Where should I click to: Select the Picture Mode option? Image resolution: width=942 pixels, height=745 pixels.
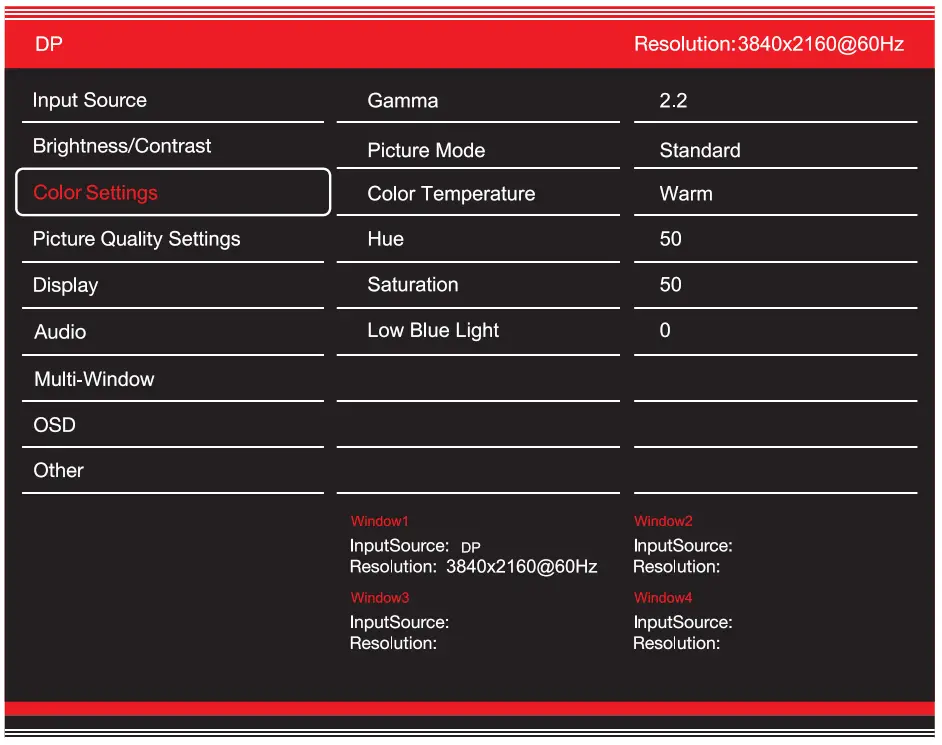(x=426, y=150)
